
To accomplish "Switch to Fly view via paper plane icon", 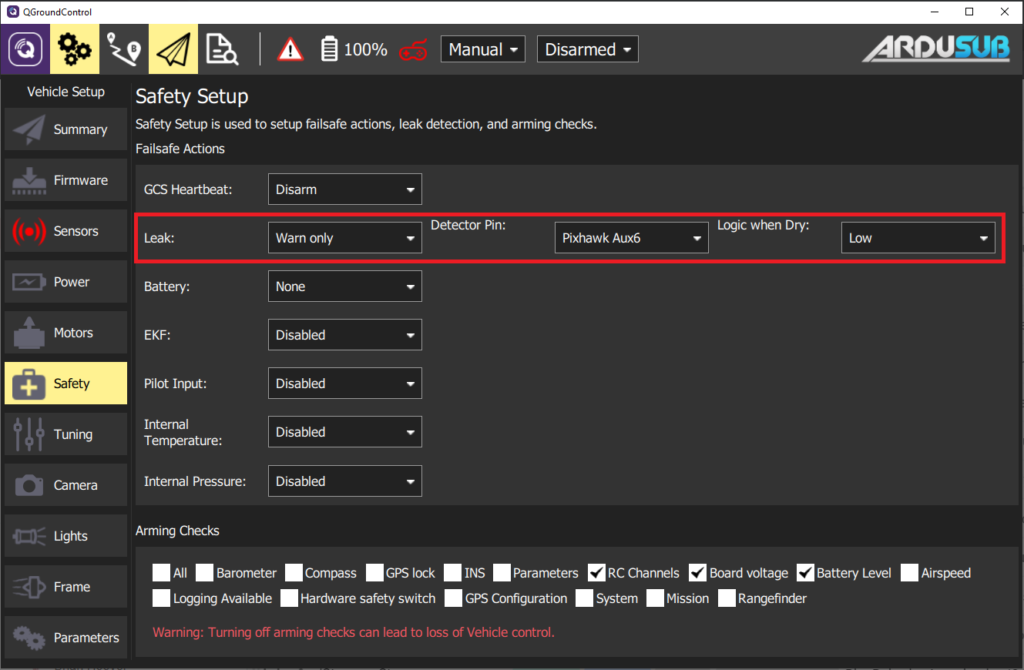I will tap(173, 48).
